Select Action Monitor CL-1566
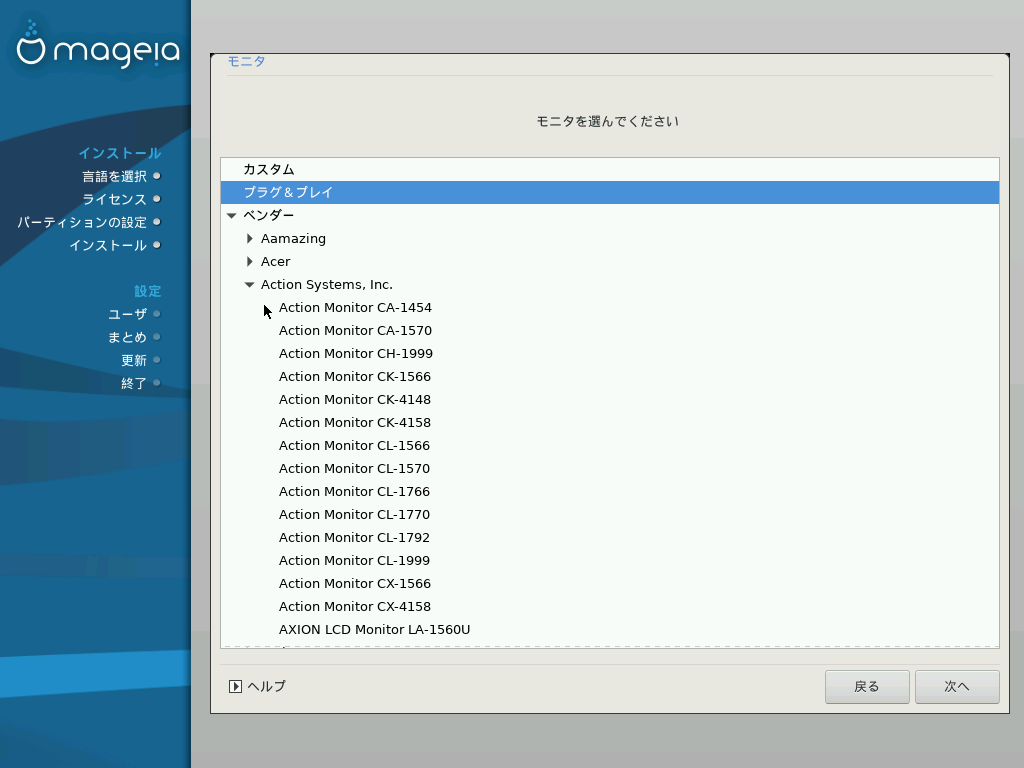The image size is (1024, 768). [x=354, y=445]
